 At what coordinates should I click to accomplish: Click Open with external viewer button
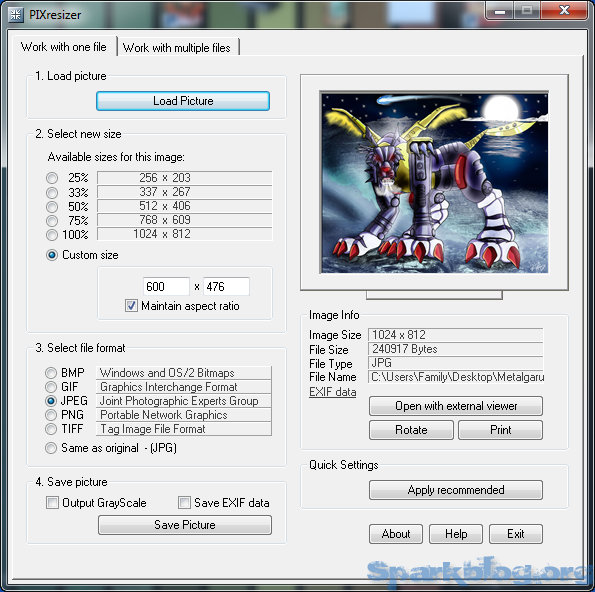[456, 406]
